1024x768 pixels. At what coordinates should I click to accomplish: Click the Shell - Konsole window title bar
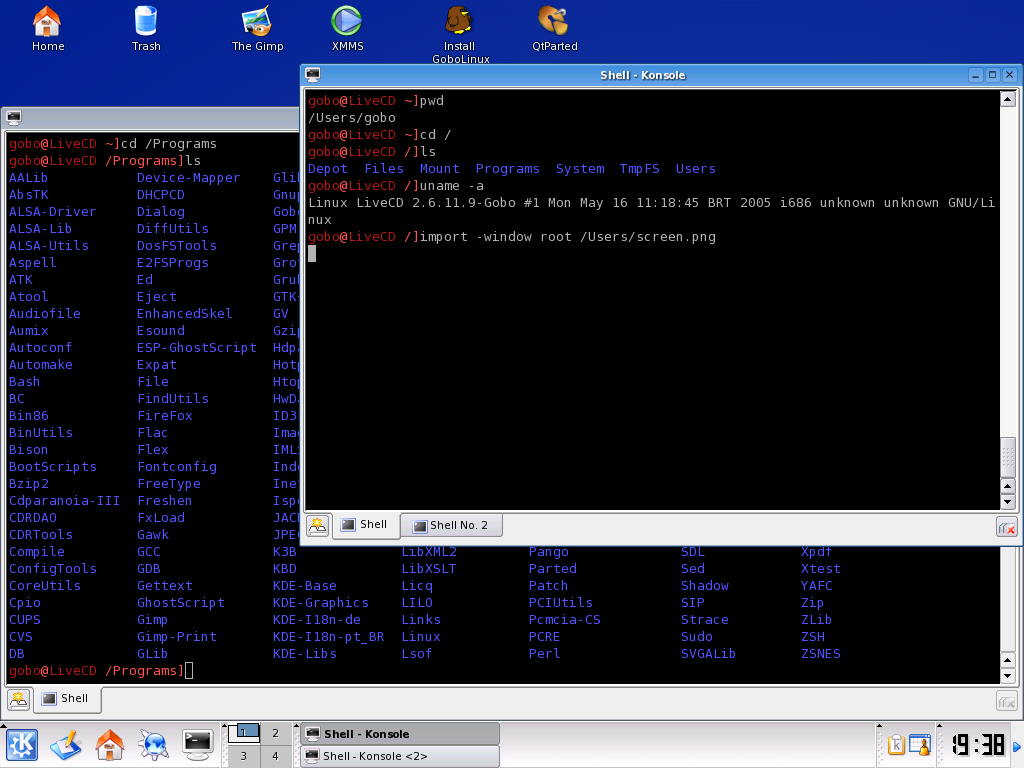coord(643,75)
